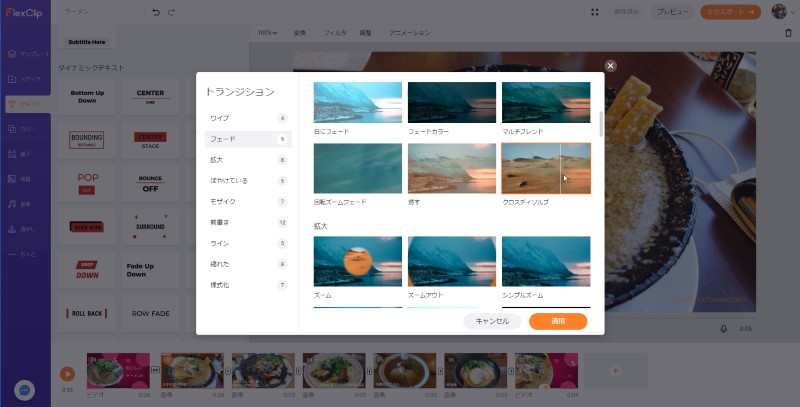800x407 pixels.
Task: Click the エクスポート export button
Action: pyautogui.click(x=731, y=12)
